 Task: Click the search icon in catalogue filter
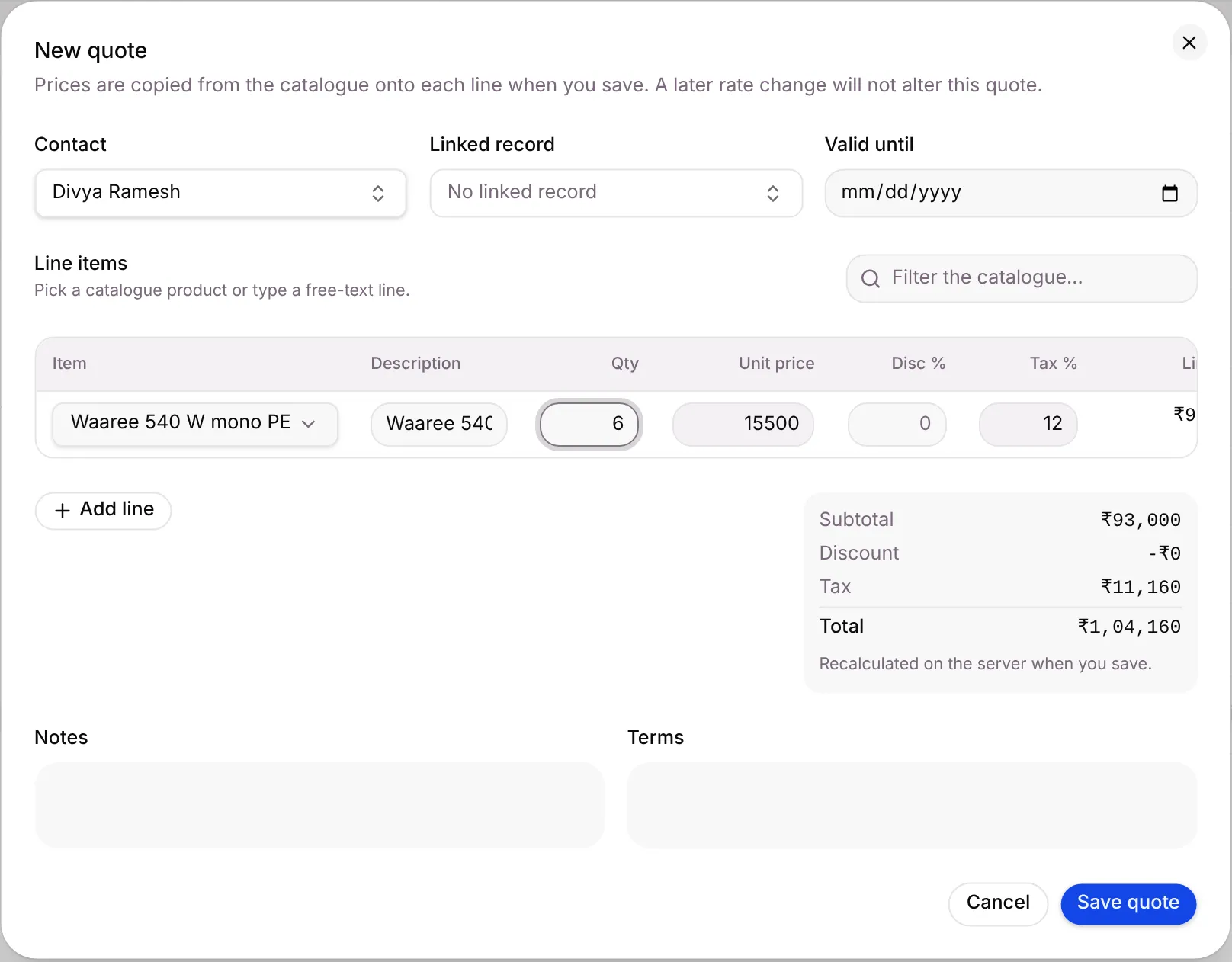(x=870, y=278)
